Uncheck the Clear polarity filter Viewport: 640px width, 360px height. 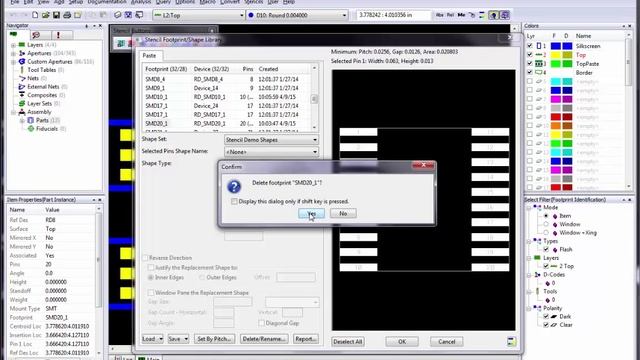coord(546,325)
